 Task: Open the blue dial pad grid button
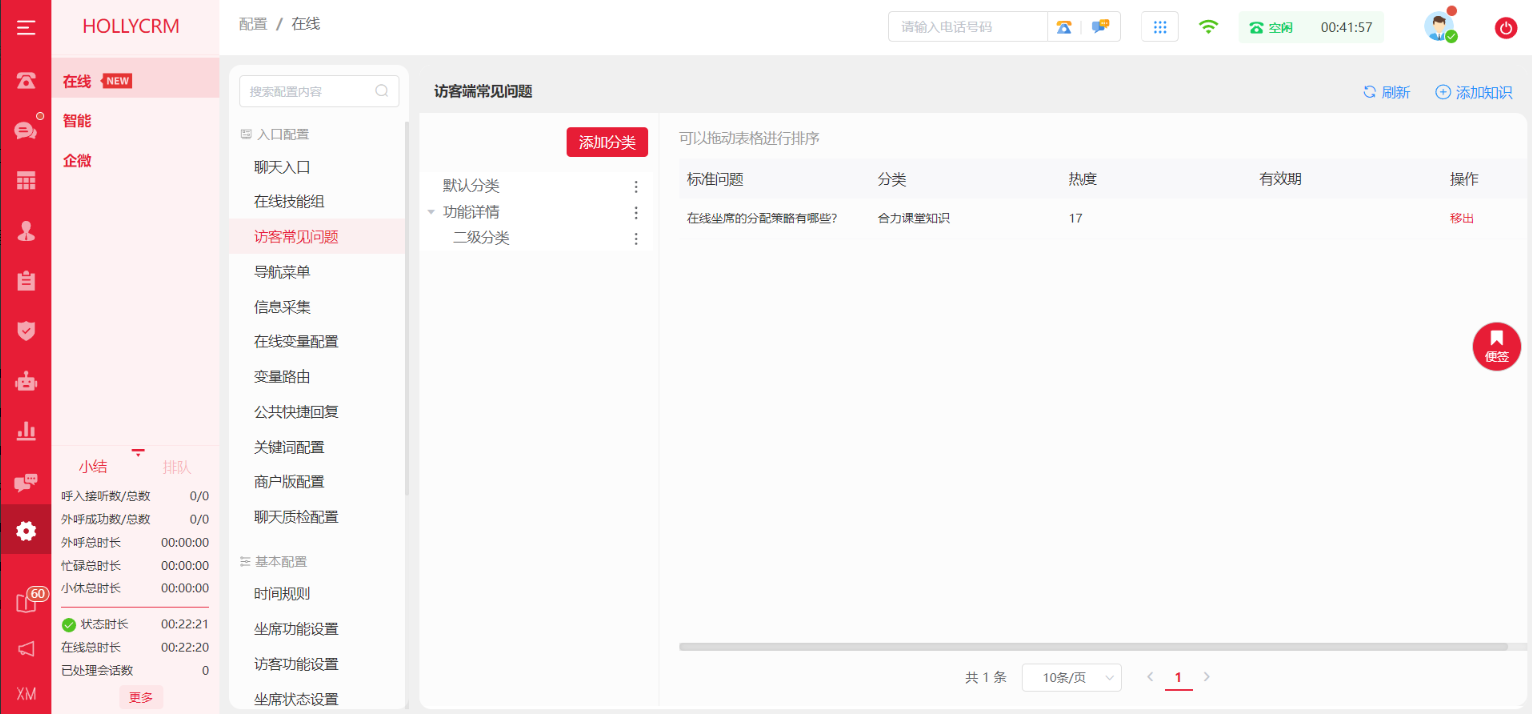(1160, 27)
